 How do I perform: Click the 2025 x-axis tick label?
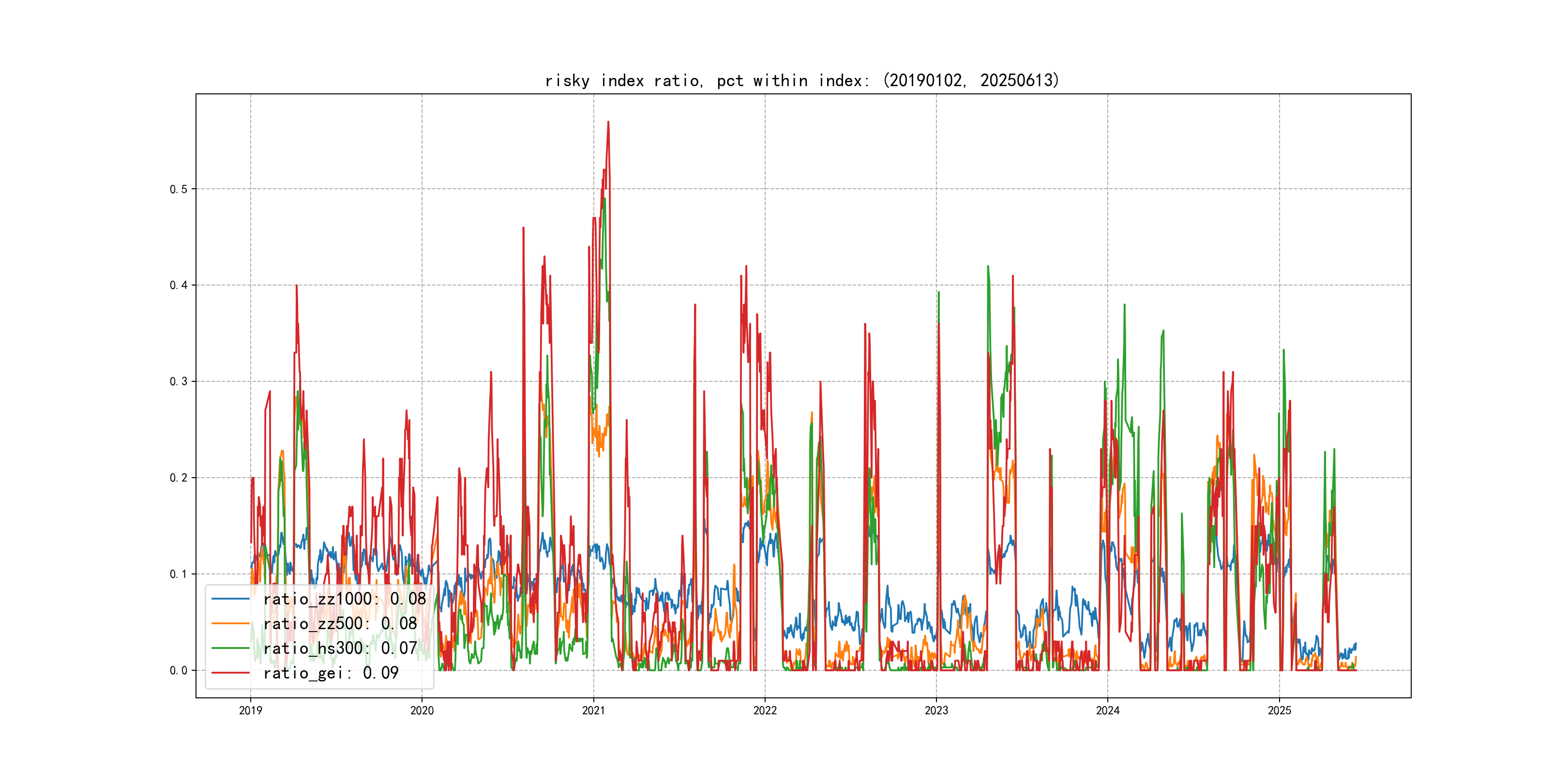coord(1280,710)
